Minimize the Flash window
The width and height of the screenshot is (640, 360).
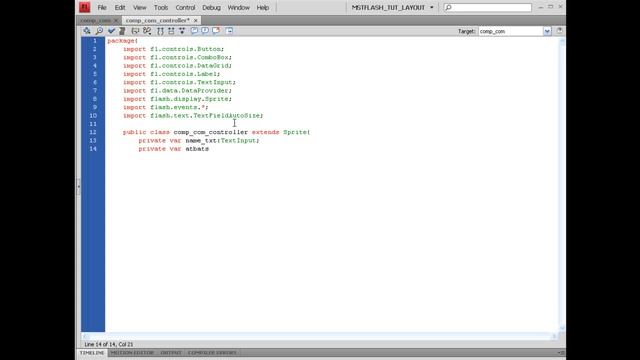pos(541,7)
